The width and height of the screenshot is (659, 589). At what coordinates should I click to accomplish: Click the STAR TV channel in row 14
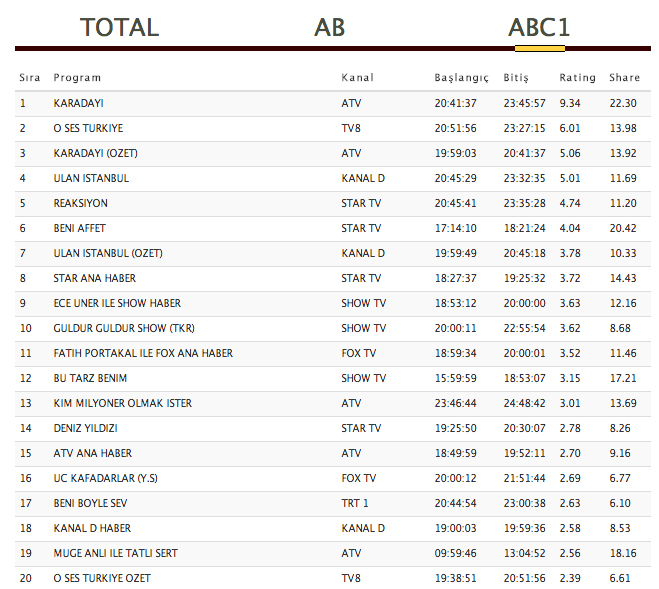click(x=361, y=428)
